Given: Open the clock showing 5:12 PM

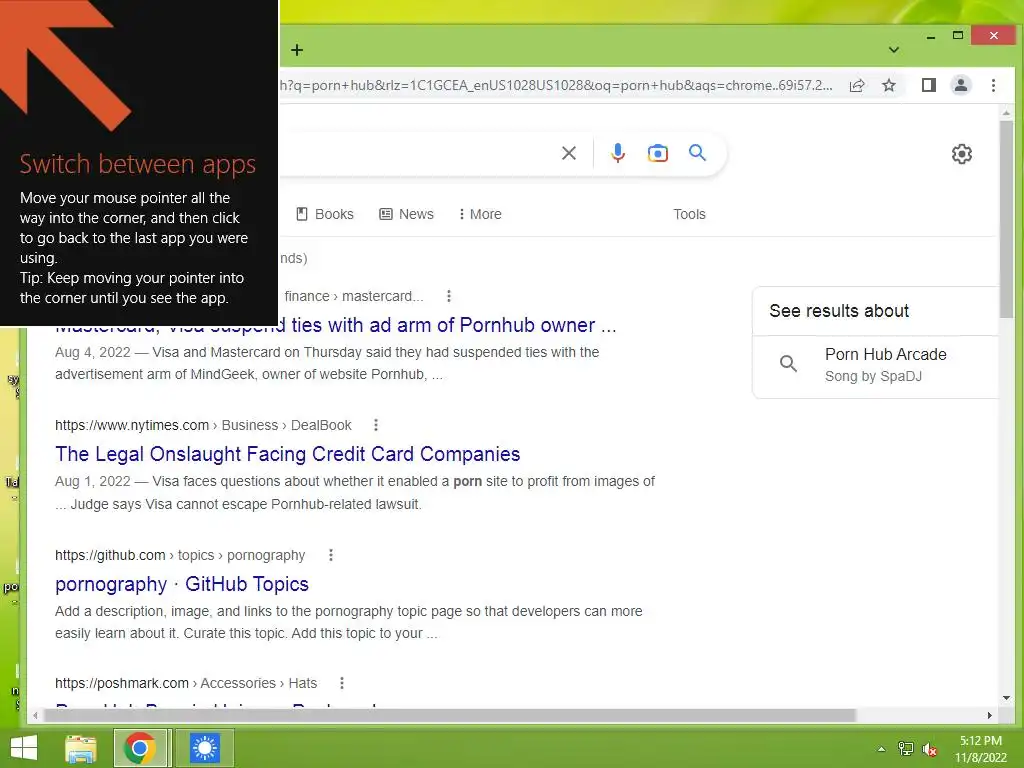Looking at the screenshot, I should [x=981, y=749].
